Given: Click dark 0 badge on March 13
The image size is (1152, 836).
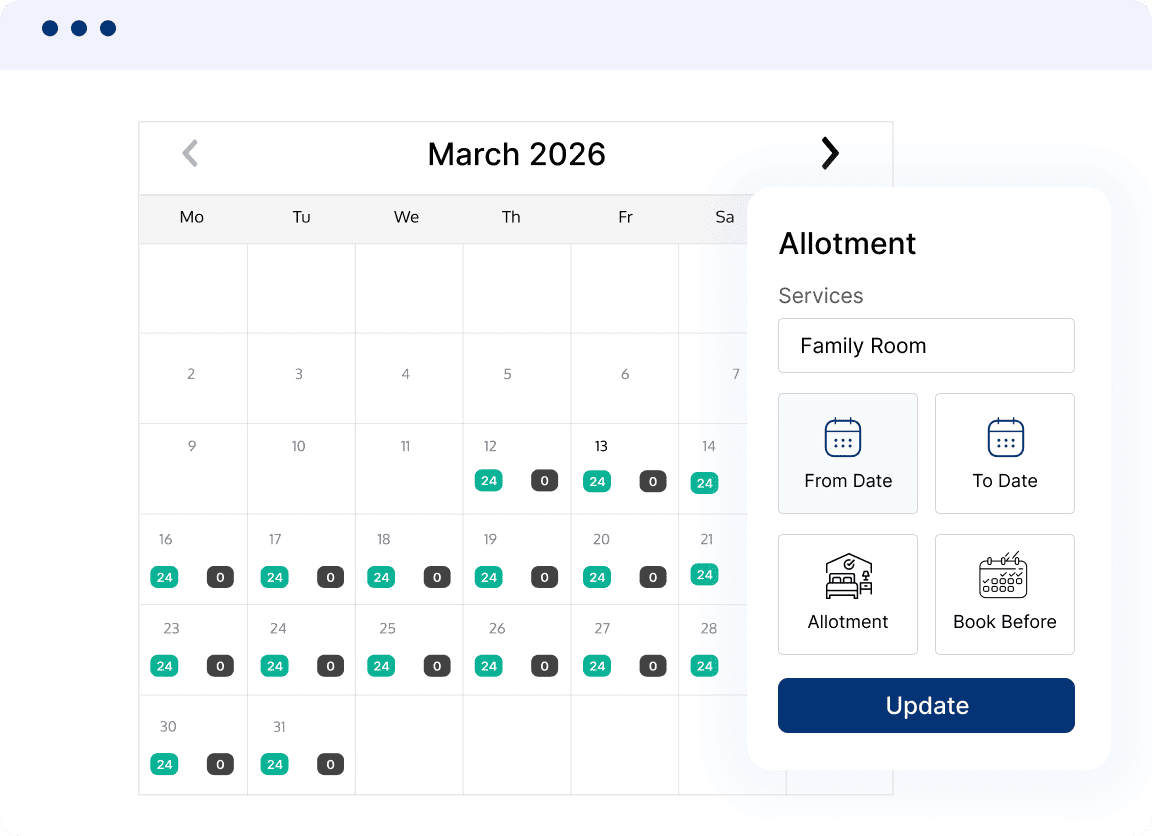Looking at the screenshot, I should point(653,481).
